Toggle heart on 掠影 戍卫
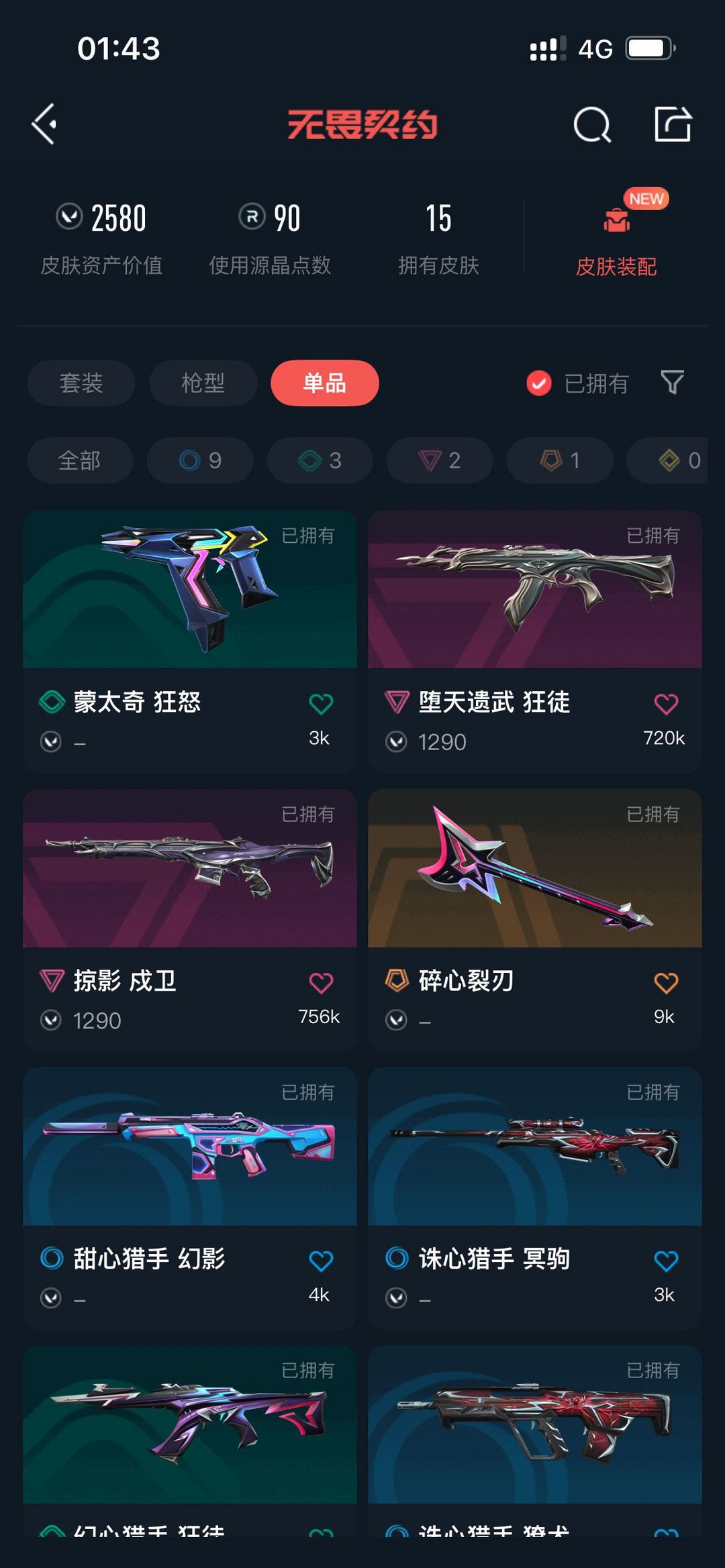The image size is (725, 1568). coord(321,983)
